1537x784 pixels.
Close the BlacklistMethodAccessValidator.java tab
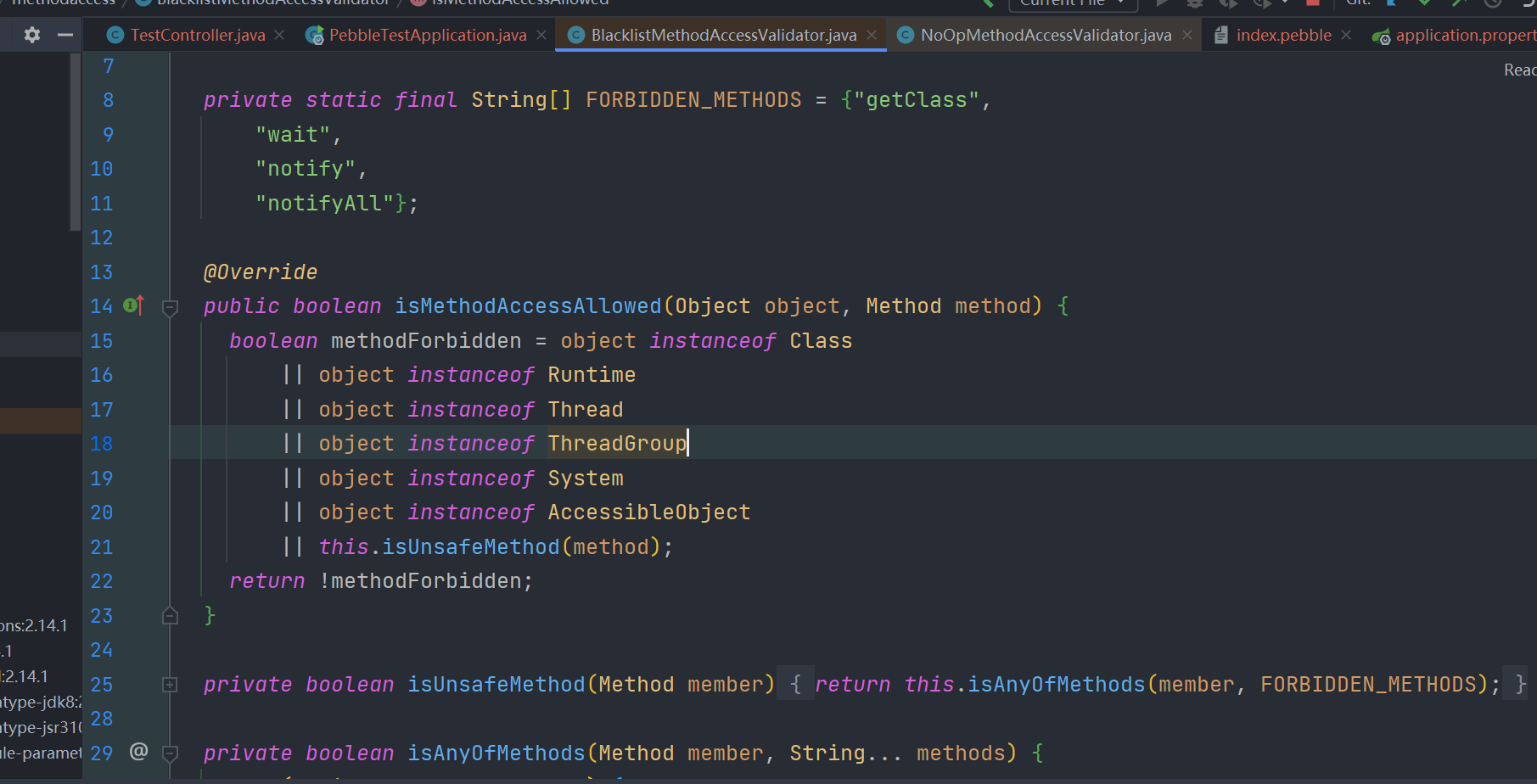click(872, 36)
